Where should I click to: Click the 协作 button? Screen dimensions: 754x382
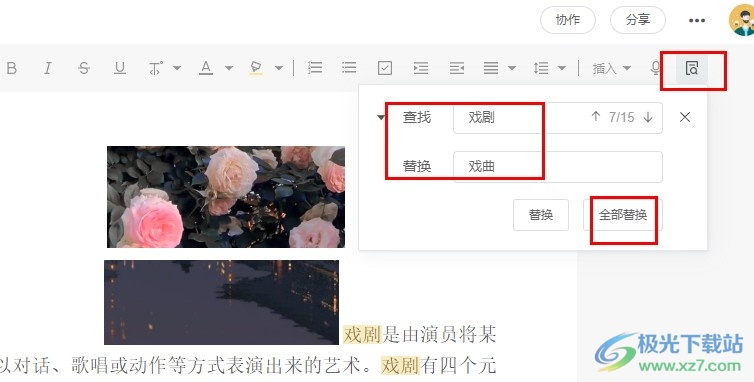[568, 20]
